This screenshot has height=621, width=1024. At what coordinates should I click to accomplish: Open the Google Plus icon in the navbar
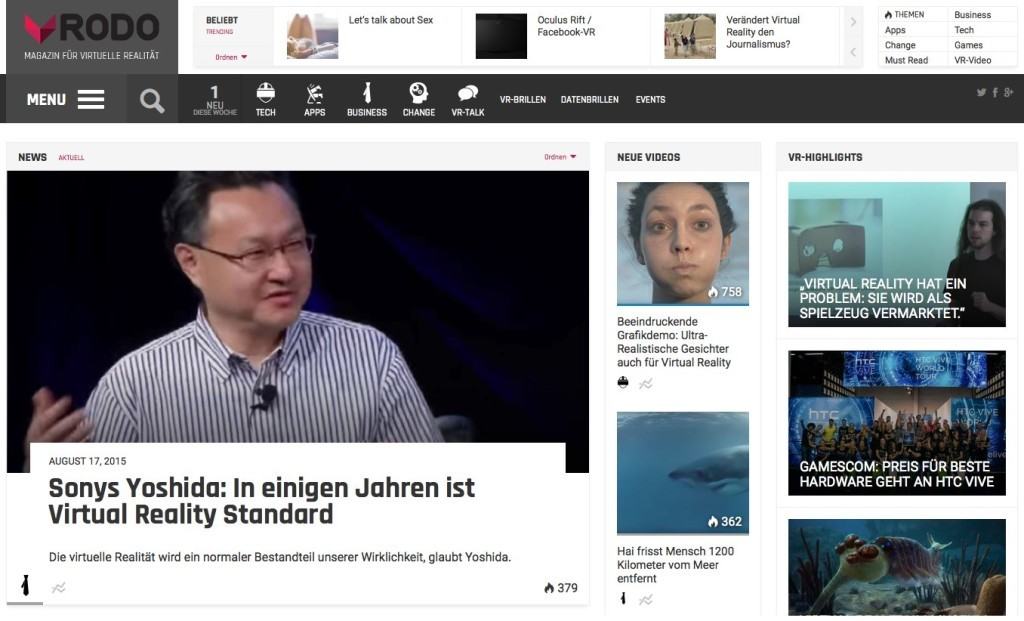click(x=1008, y=93)
